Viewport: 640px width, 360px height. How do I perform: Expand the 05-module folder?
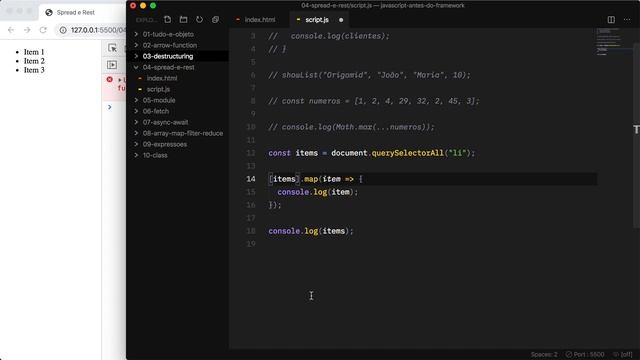136,100
